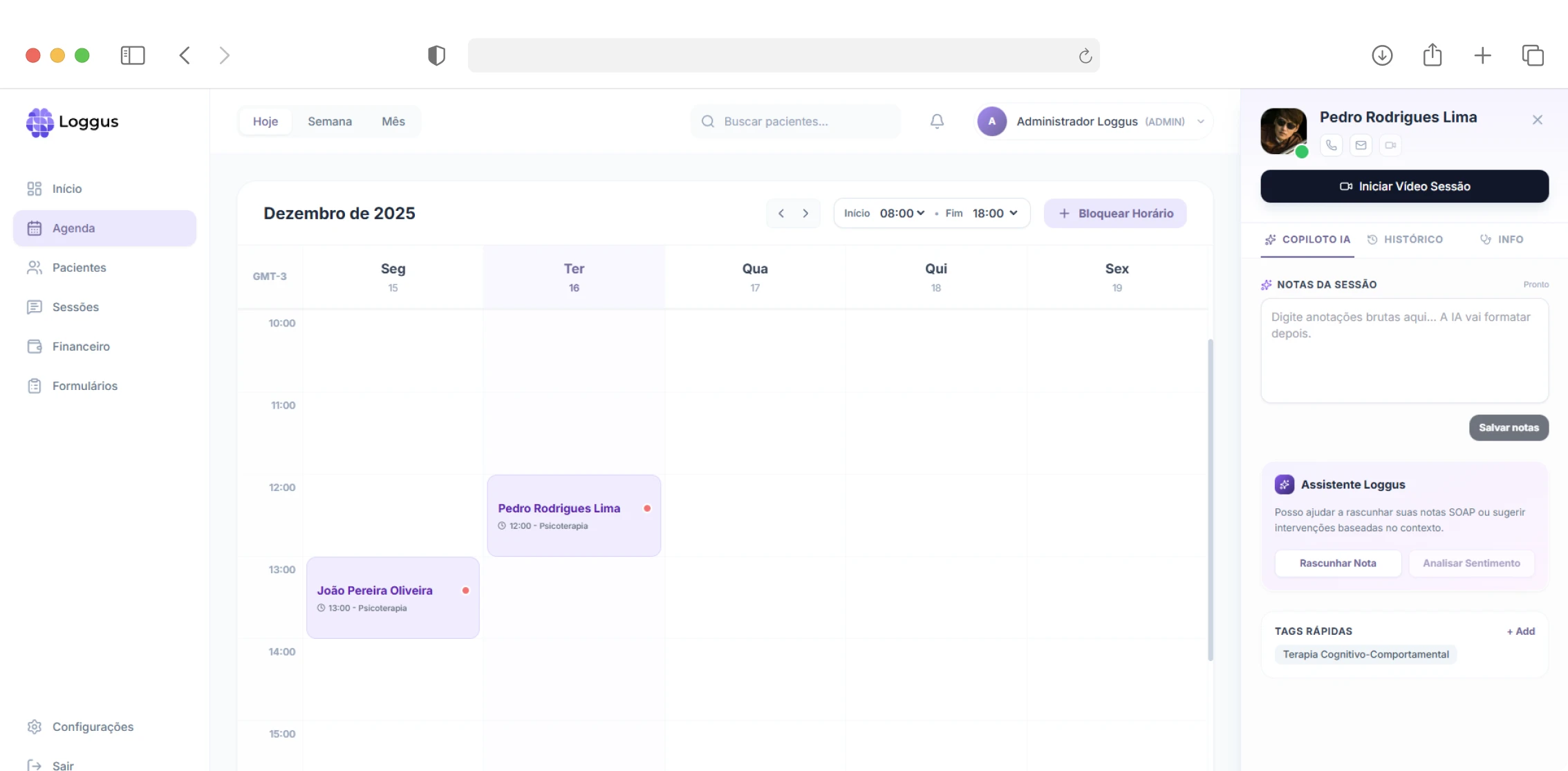Image resolution: width=1568 pixels, height=771 pixels.
Task: Click Rascunhar Nota button
Action: click(1337, 564)
